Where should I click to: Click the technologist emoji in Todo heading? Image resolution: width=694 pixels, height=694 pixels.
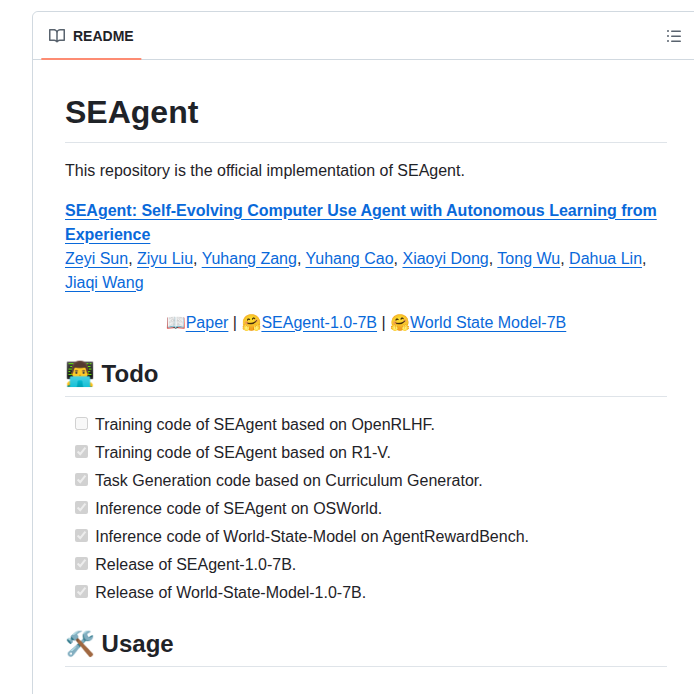(80, 374)
